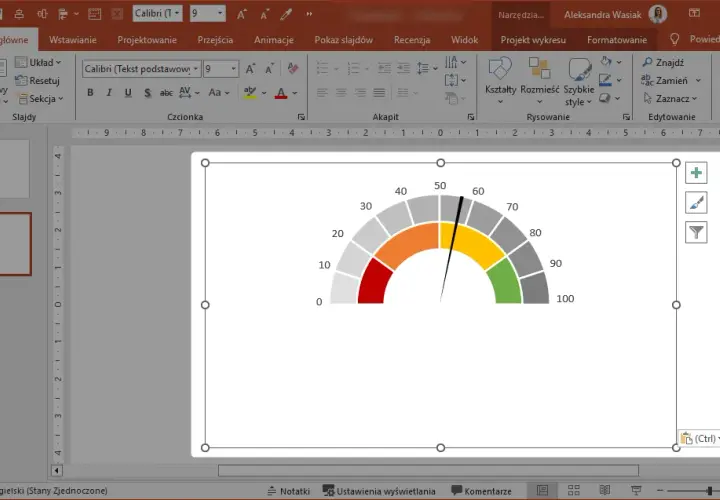Toggle bold formatting
This screenshot has height=500, width=720.
[x=90, y=93]
